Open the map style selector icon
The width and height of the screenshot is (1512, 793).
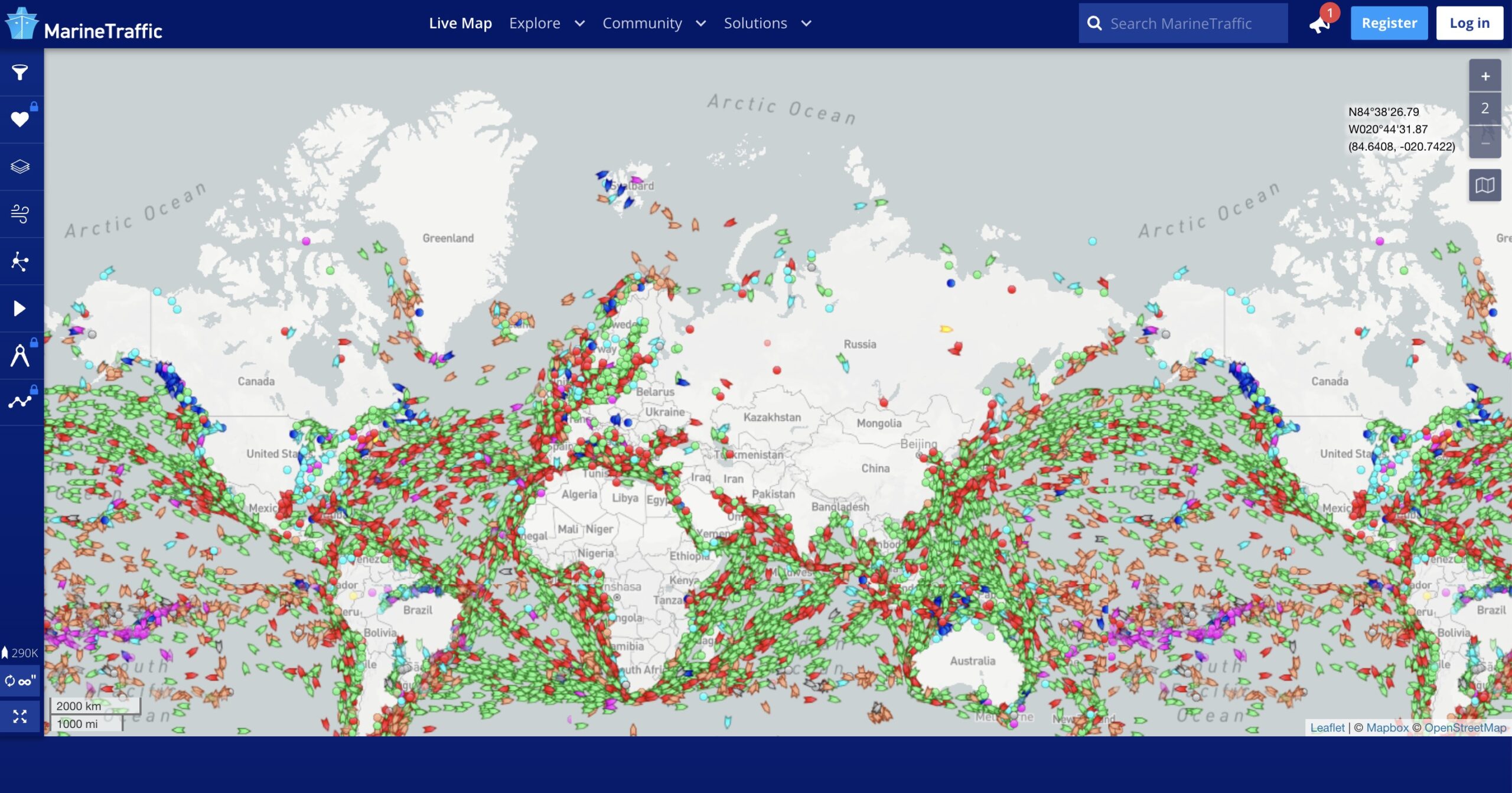pyautogui.click(x=1485, y=186)
